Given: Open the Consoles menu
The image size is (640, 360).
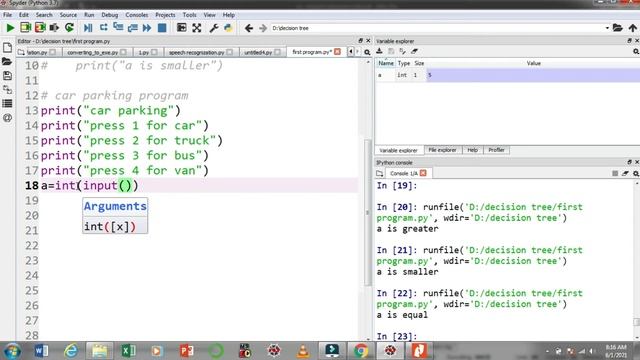Looking at the screenshot, I should coord(137,15).
